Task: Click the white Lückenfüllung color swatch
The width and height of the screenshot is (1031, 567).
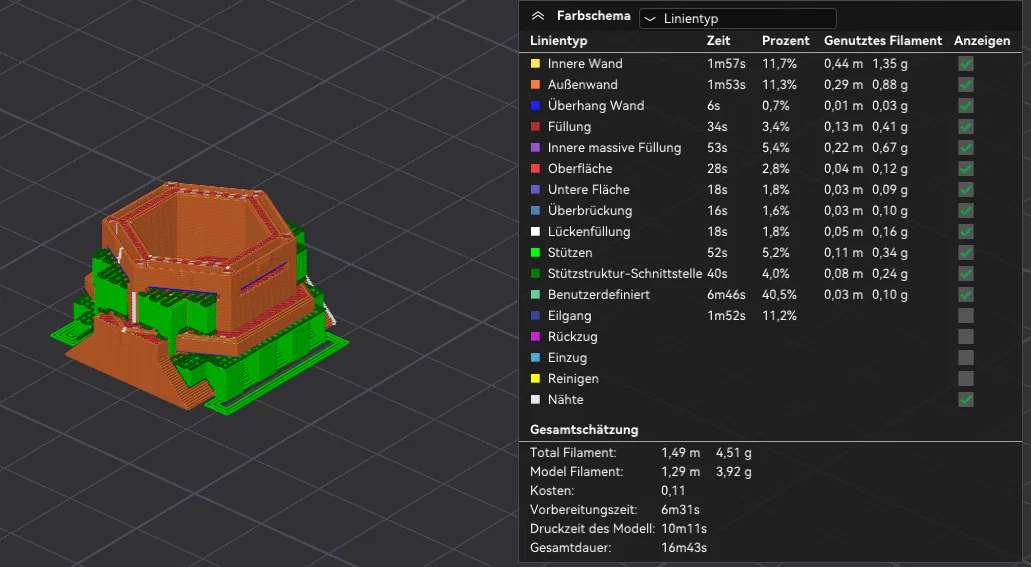Action: tap(535, 232)
